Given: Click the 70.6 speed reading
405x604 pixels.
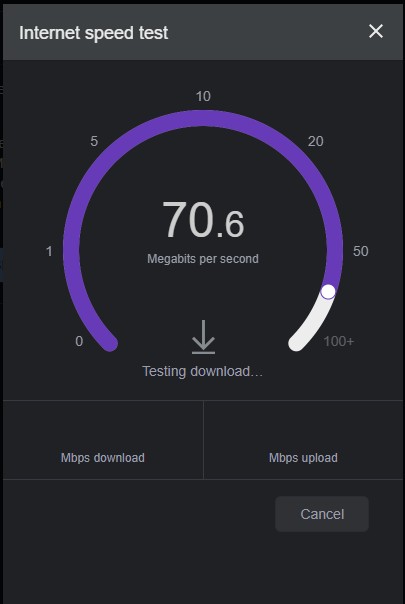Looking at the screenshot, I should point(203,220).
